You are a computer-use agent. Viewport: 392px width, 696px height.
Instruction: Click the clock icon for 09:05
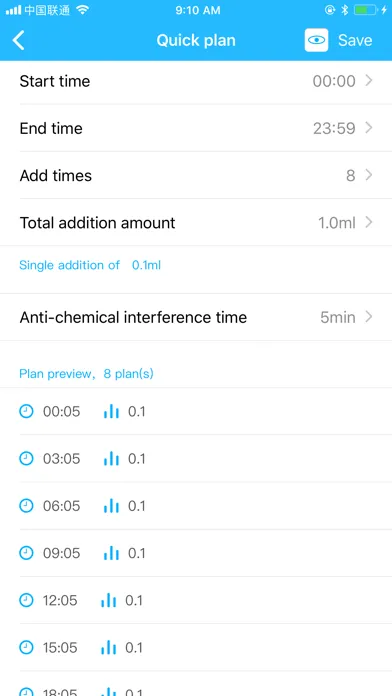(x=26, y=553)
